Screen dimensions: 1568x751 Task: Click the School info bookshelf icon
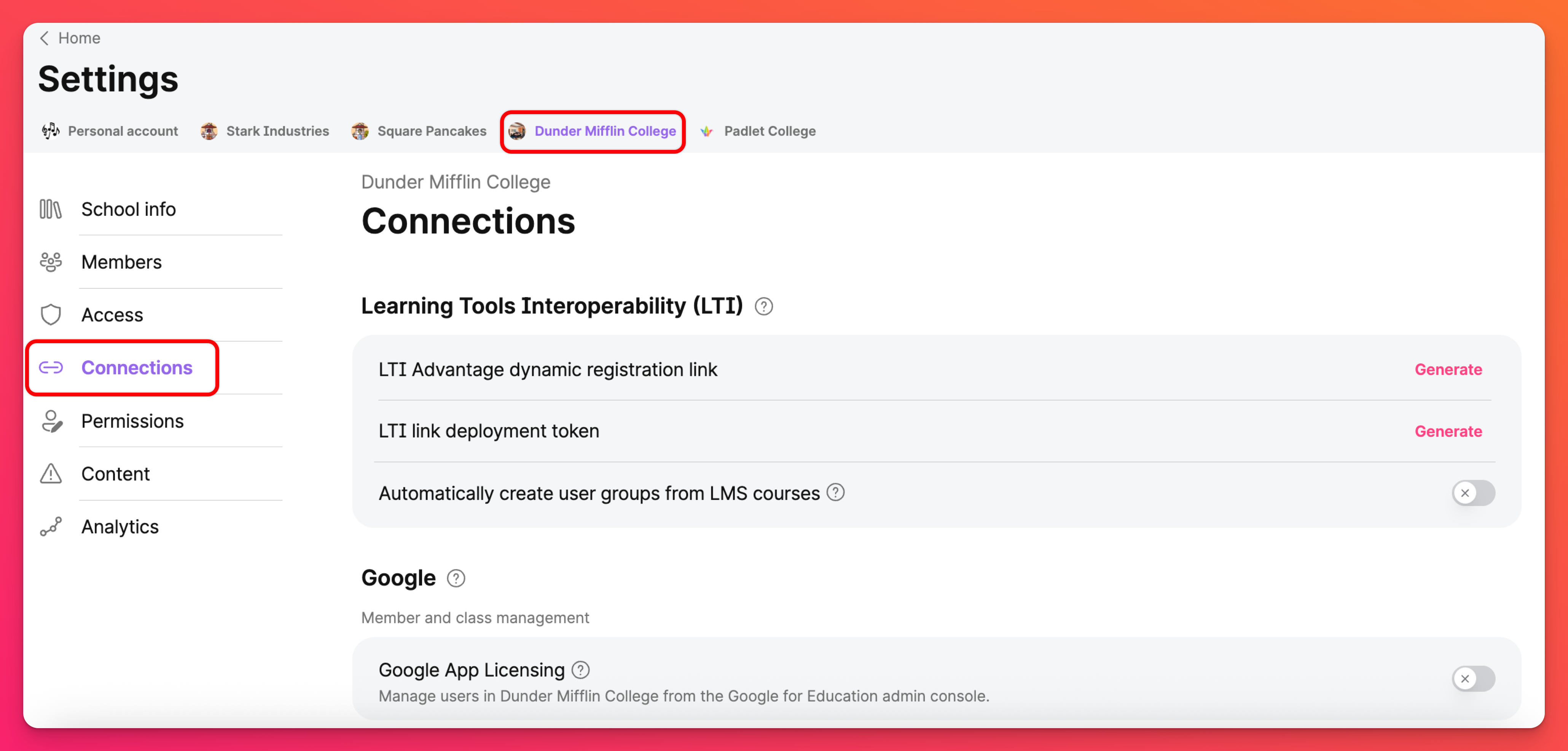[51, 209]
